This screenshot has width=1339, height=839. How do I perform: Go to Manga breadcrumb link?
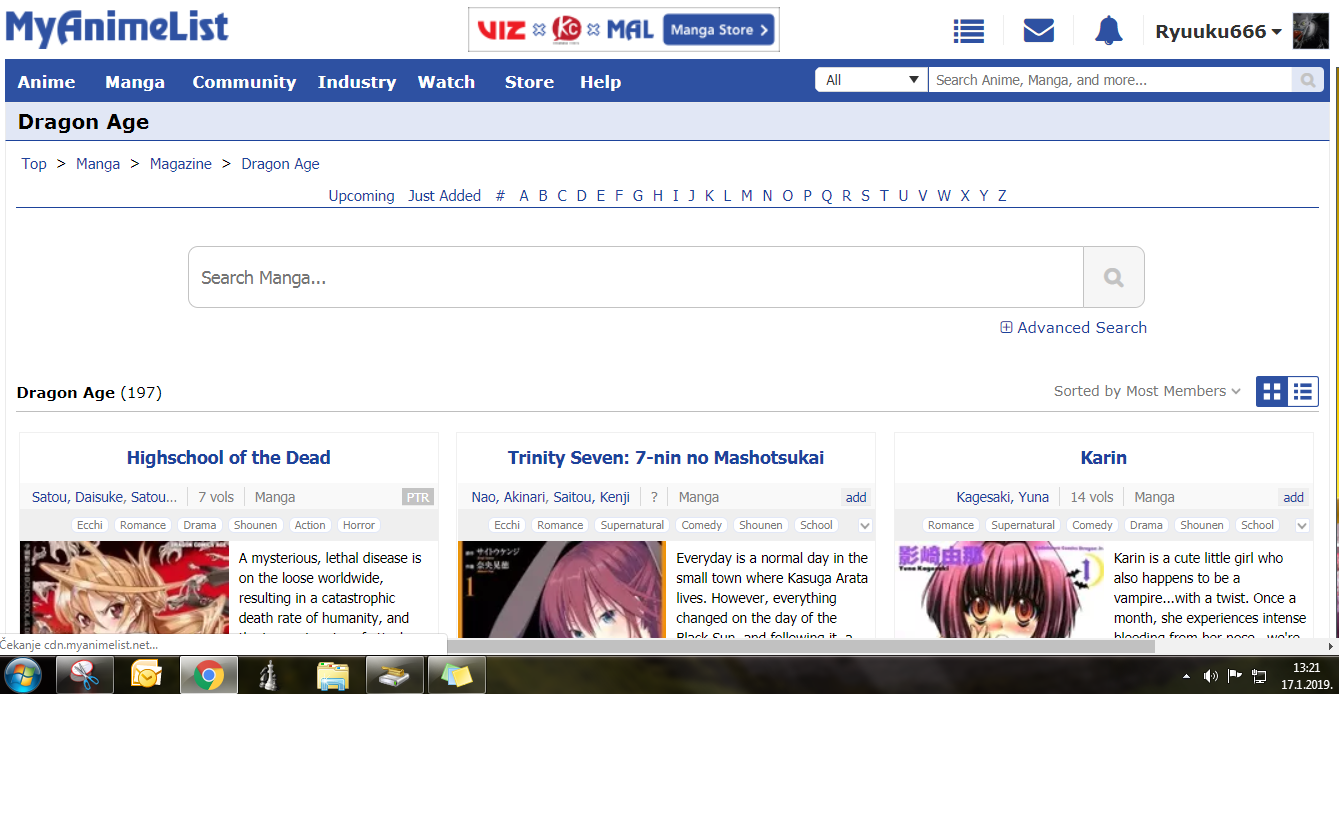click(x=98, y=164)
